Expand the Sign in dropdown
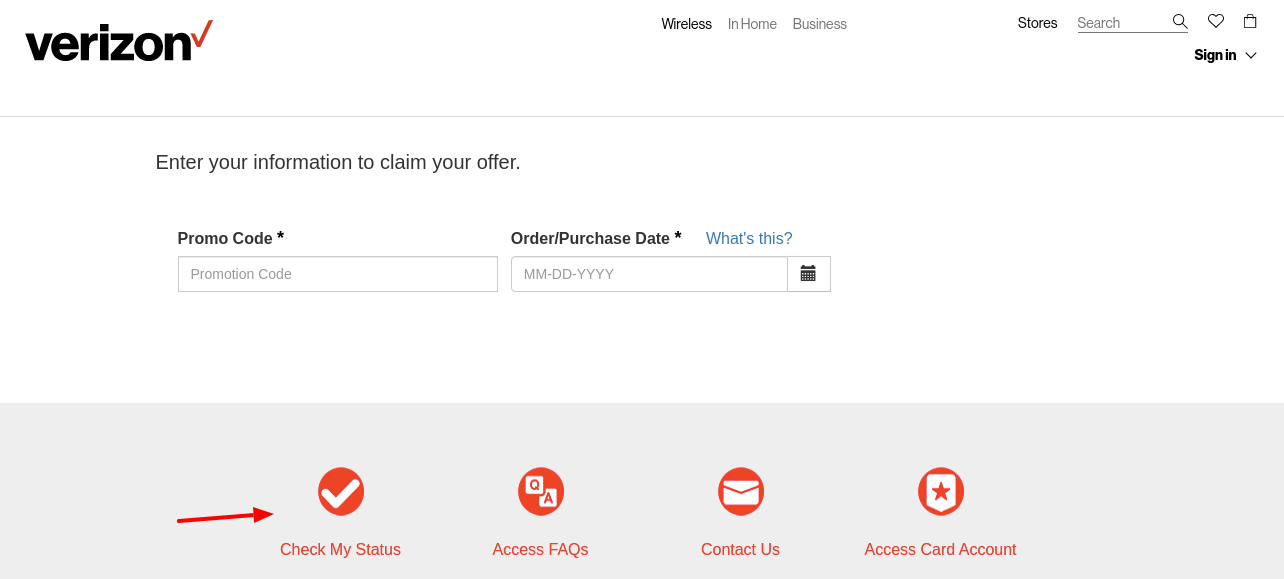1284x579 pixels. (x=1215, y=55)
